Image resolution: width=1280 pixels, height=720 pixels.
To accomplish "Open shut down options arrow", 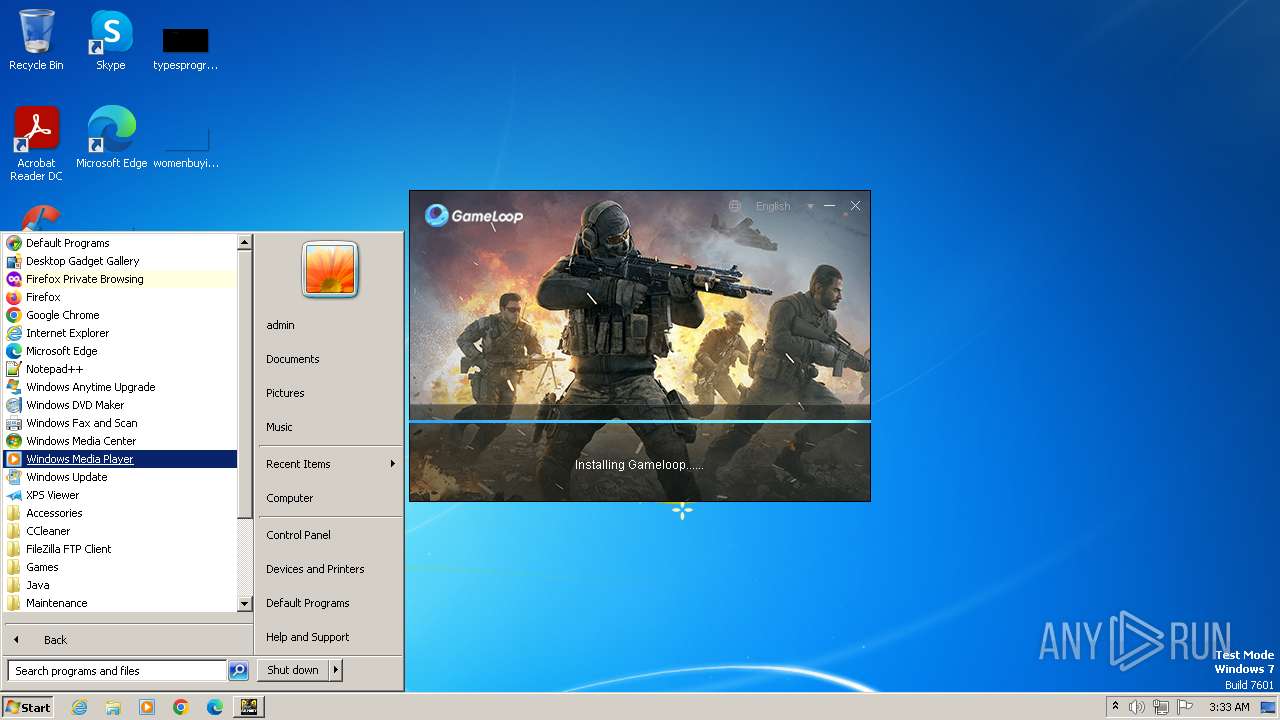I will click(x=336, y=670).
